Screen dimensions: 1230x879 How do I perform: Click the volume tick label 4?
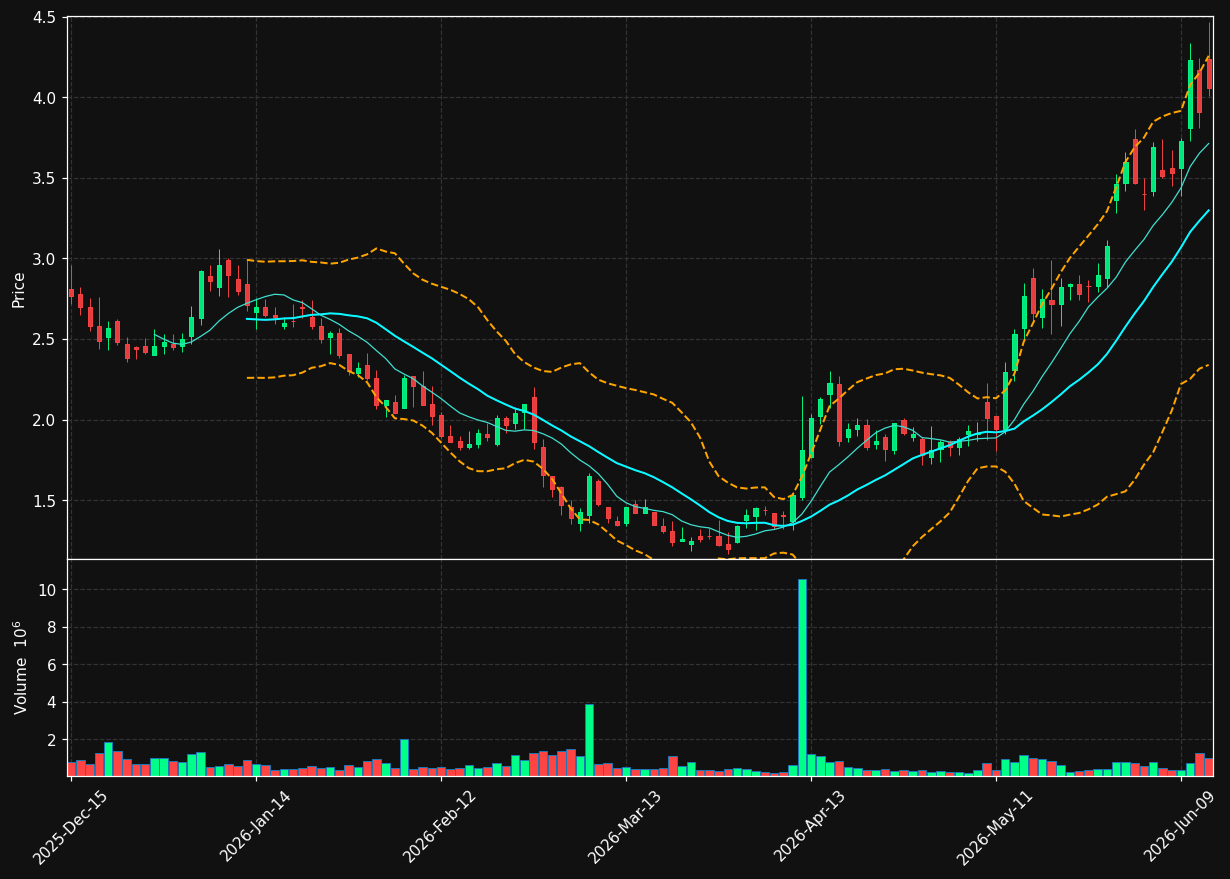[53, 703]
